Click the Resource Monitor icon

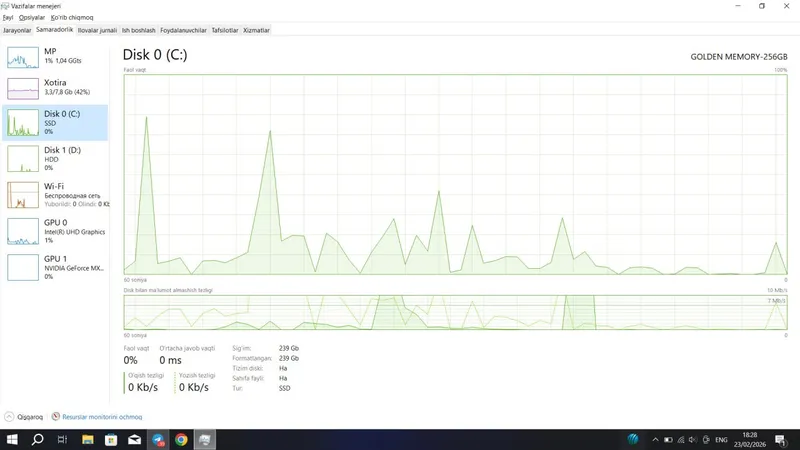tap(56, 417)
